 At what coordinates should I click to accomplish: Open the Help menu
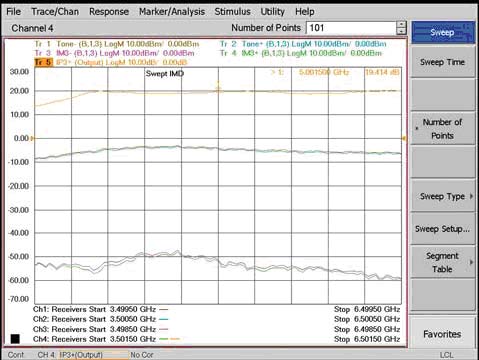(304, 12)
